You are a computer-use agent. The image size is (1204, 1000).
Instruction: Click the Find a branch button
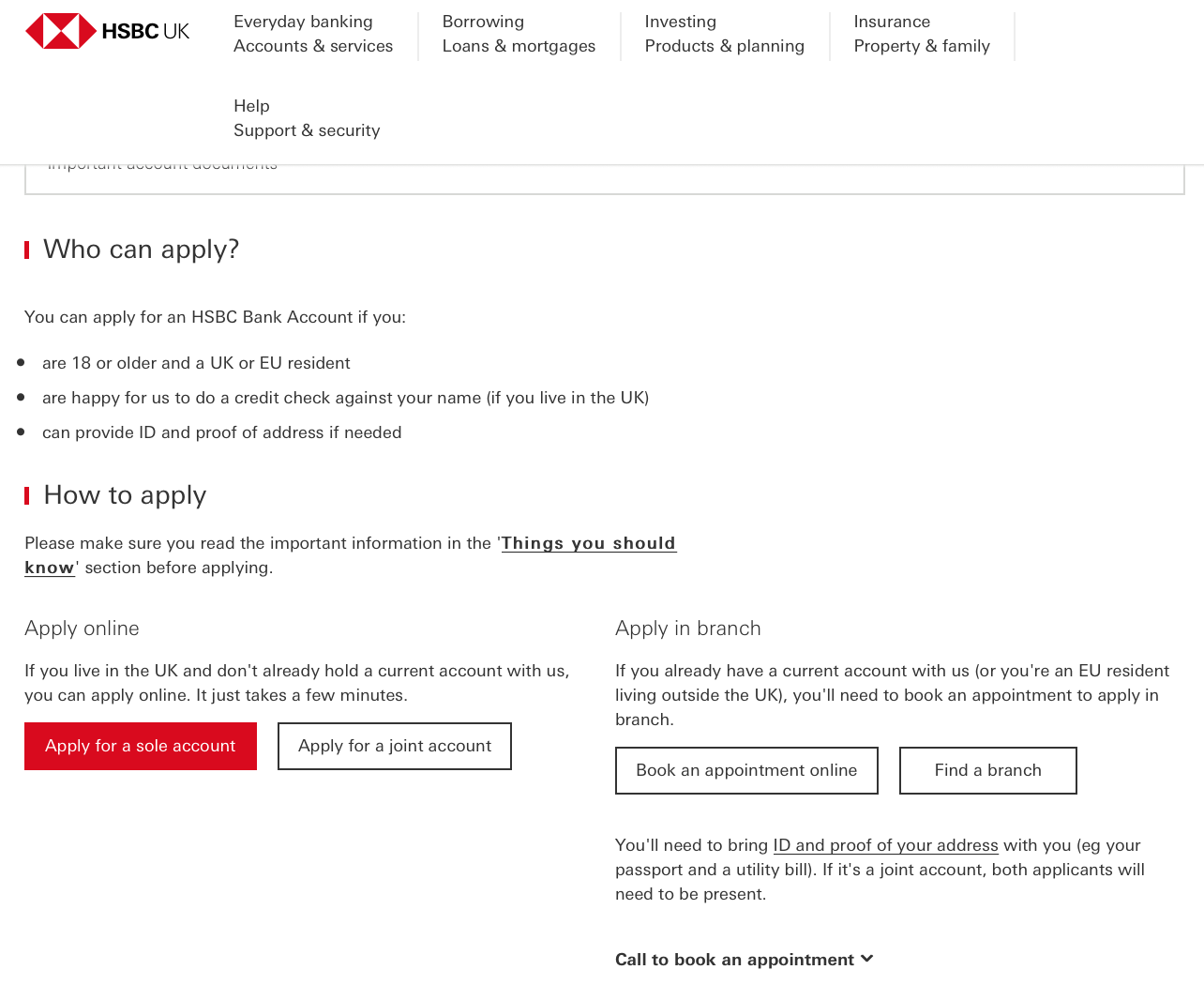988,770
